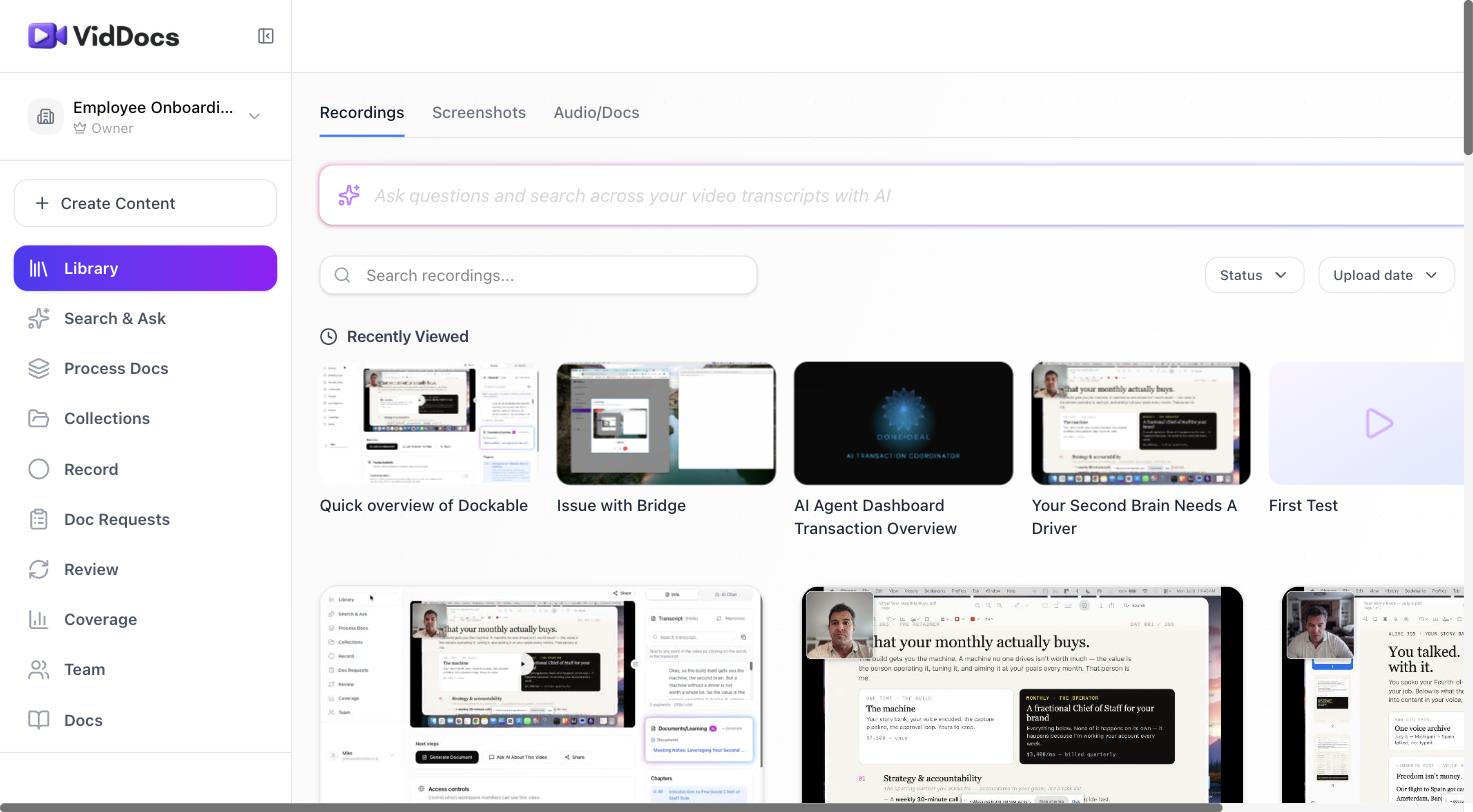Click the Recently Viewed heading
This screenshot has height=812, width=1473.
pyautogui.click(x=408, y=337)
